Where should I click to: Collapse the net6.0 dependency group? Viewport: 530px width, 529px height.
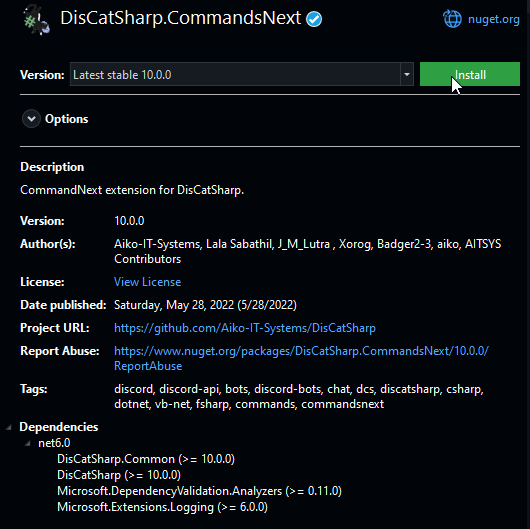[28, 443]
